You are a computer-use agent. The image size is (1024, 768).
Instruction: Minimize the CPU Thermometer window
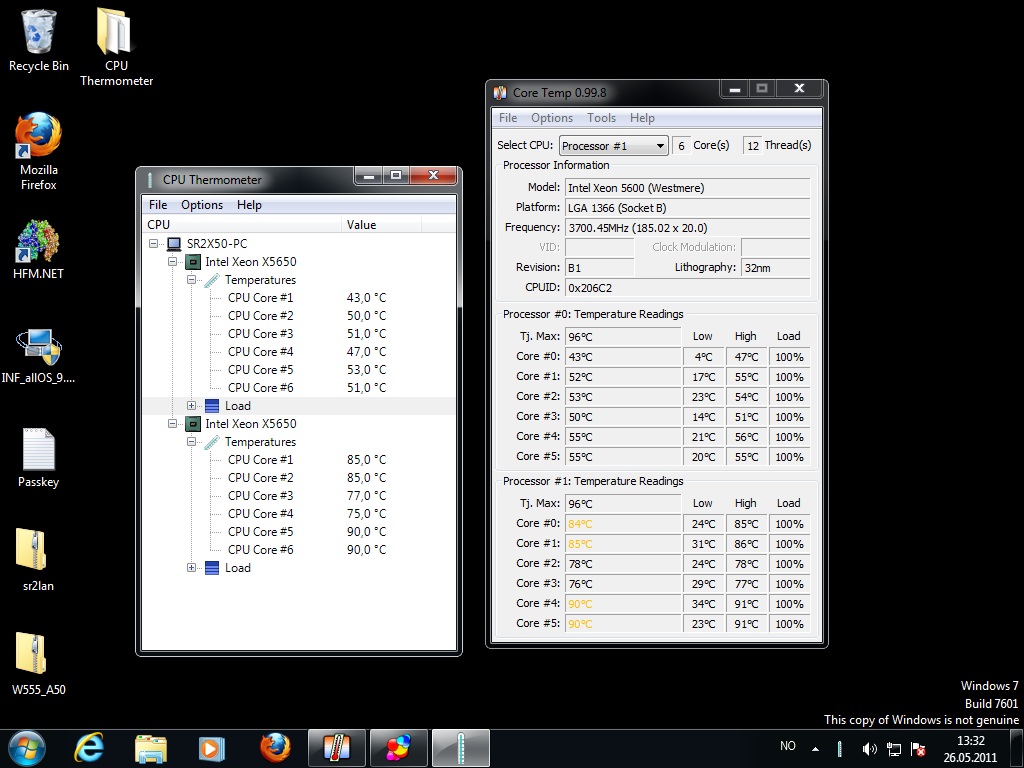coord(369,175)
